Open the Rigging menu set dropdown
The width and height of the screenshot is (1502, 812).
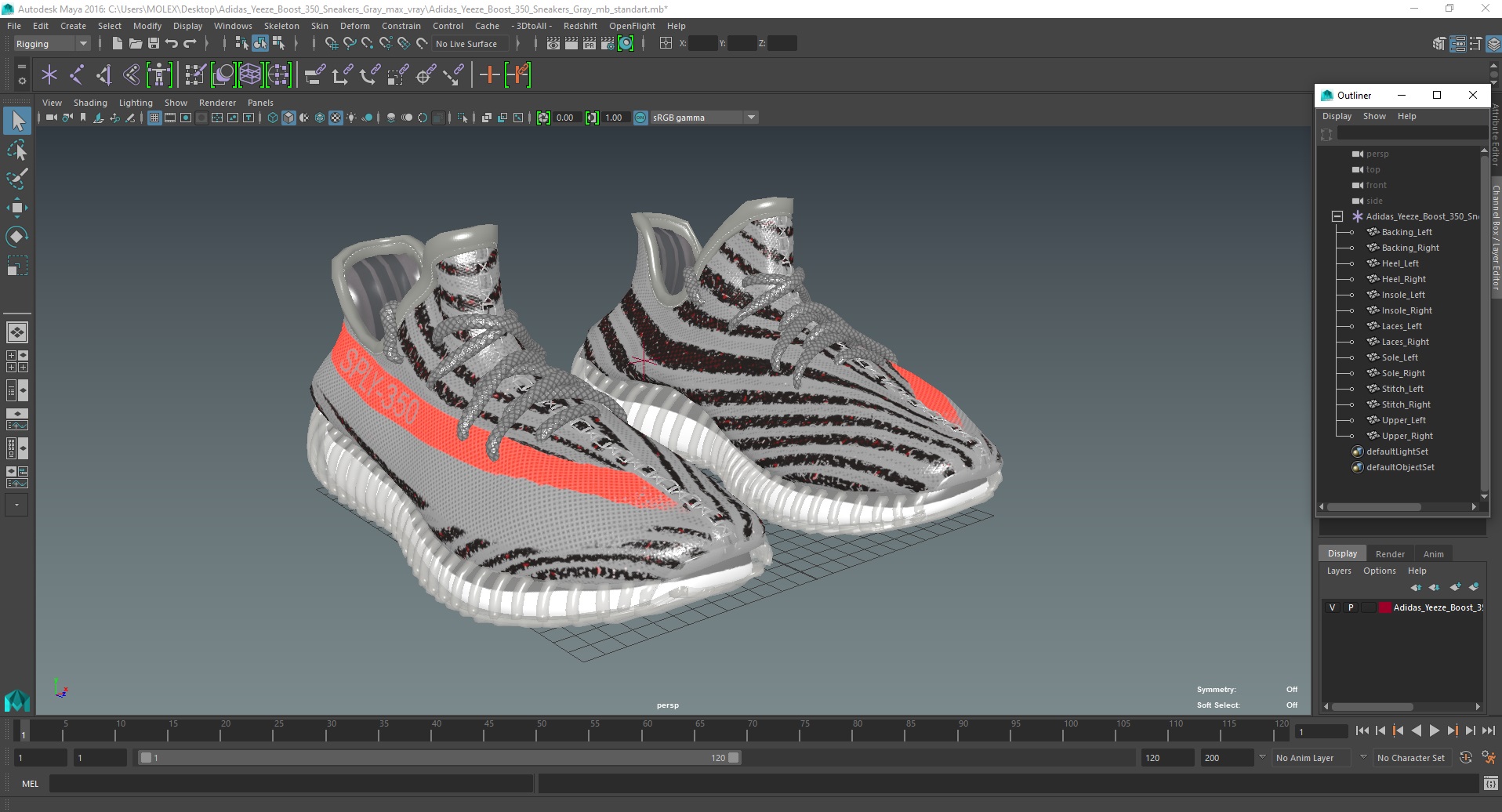click(52, 44)
